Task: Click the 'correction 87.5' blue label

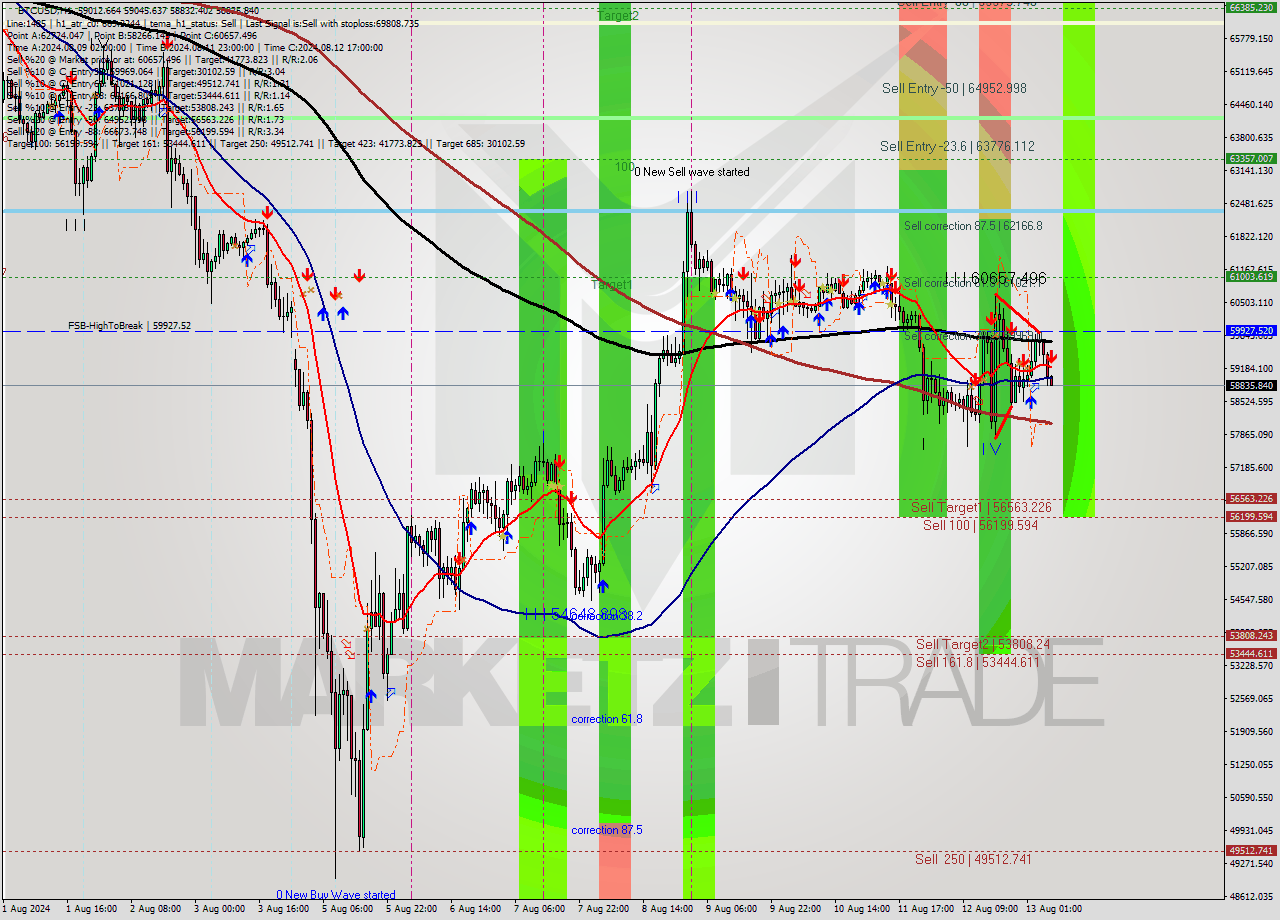Action: pyautogui.click(x=607, y=830)
